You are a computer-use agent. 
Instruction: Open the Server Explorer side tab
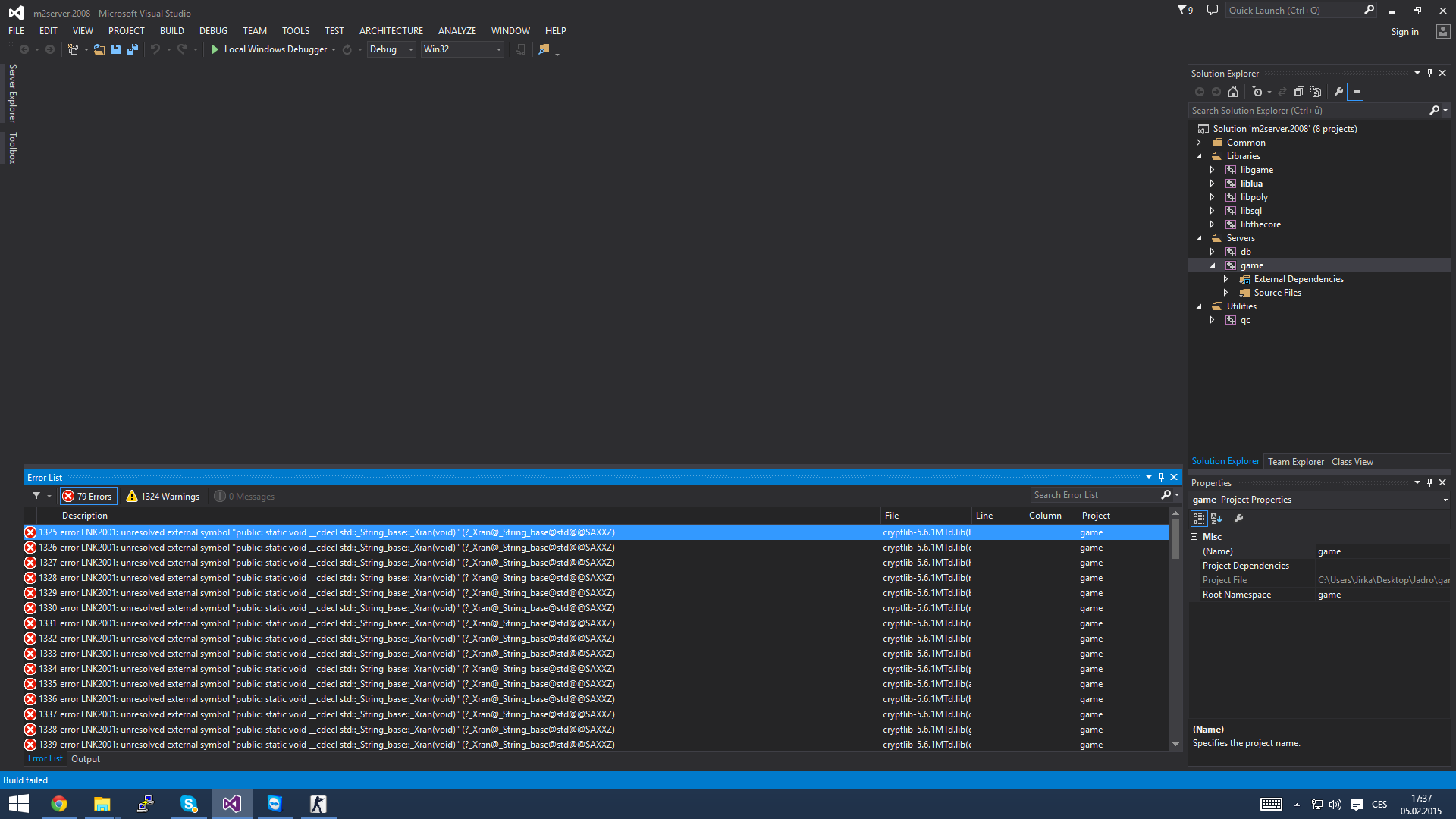13,93
